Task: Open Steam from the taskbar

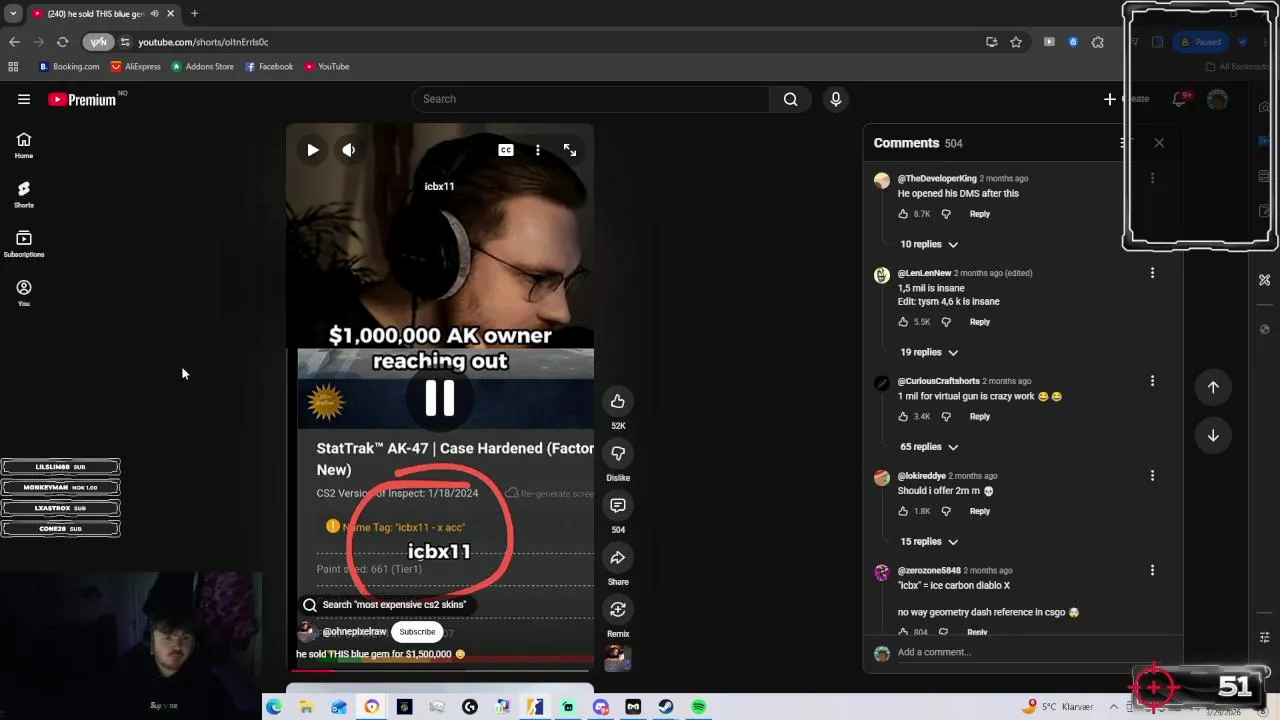Action: pos(666,707)
